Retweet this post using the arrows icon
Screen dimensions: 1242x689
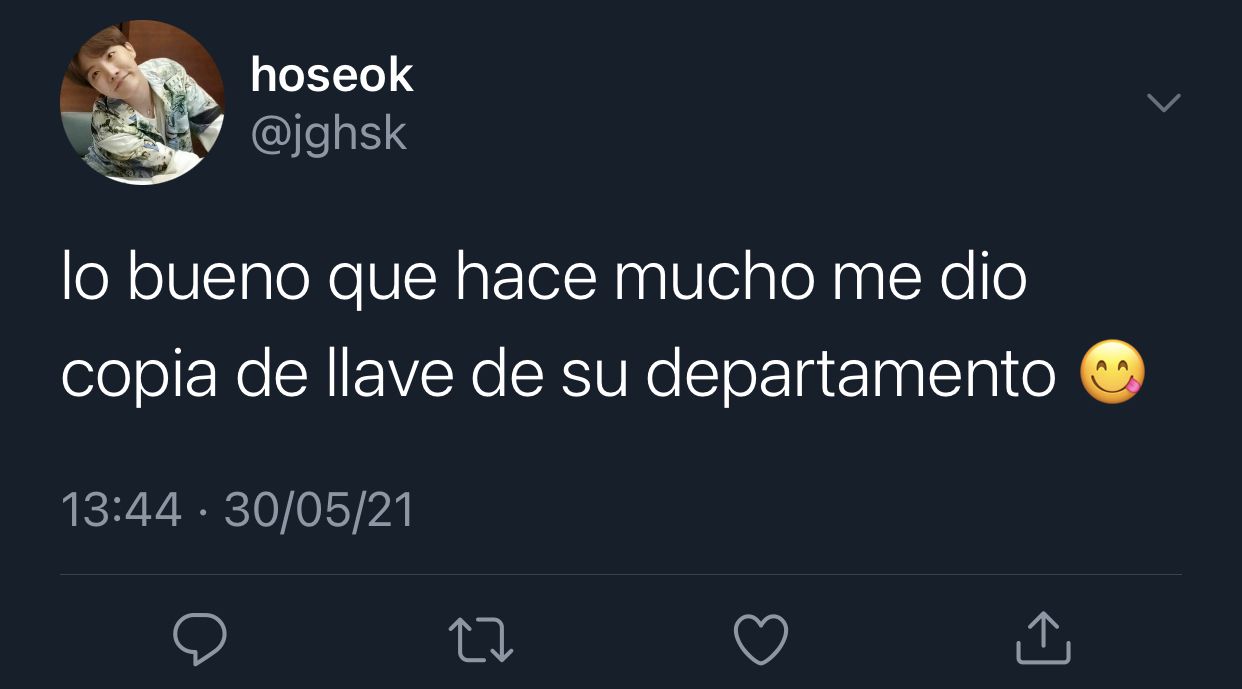481,640
